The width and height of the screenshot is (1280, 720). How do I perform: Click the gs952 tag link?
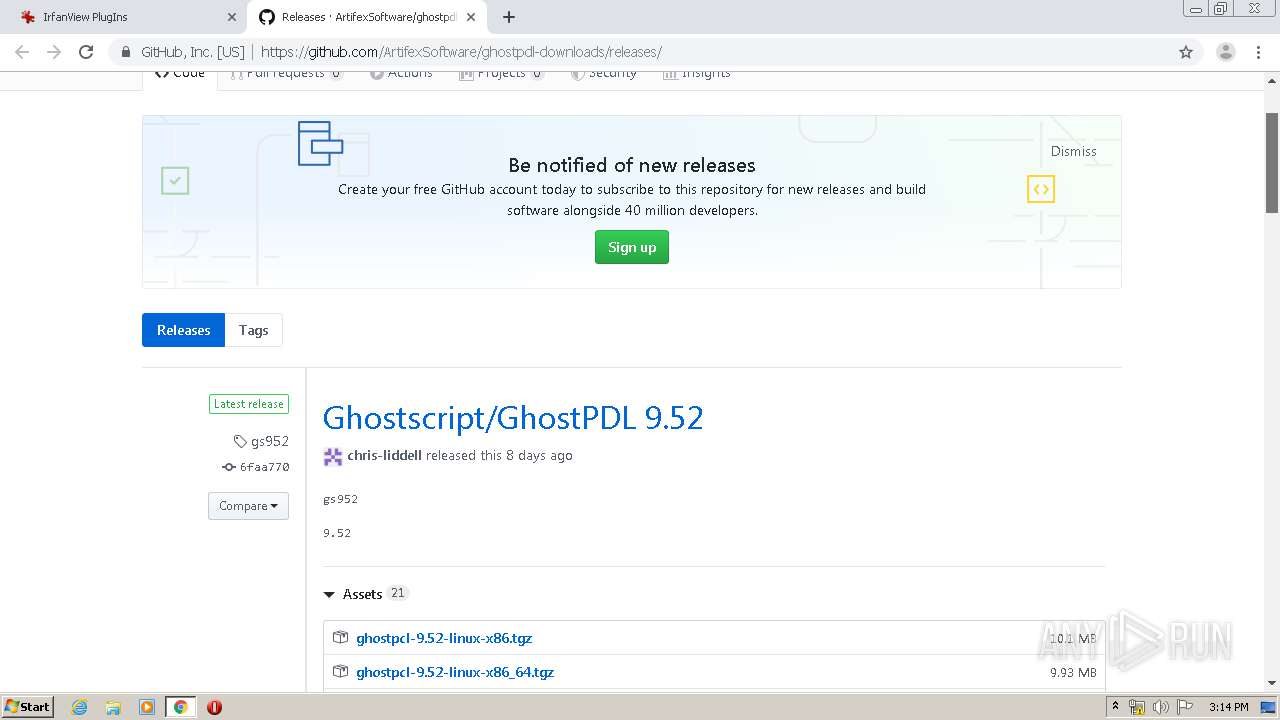pyautogui.click(x=270, y=441)
